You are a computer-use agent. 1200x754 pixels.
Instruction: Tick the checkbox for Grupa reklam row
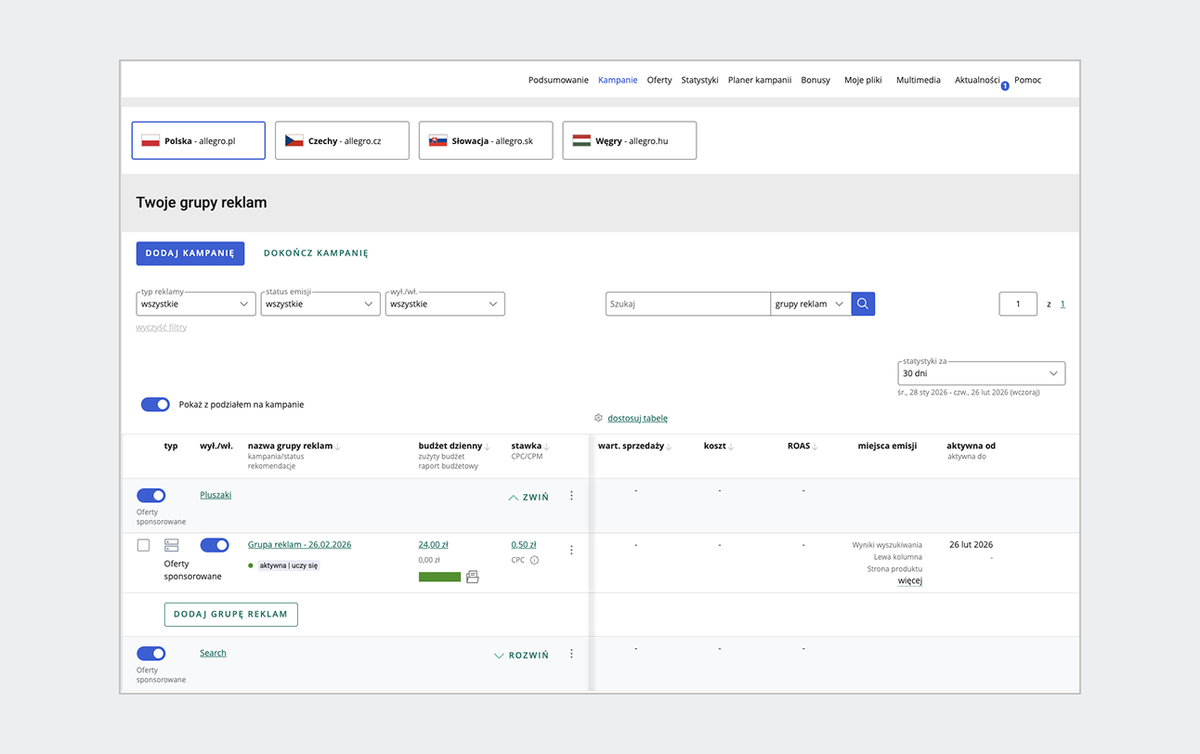pyautogui.click(x=143, y=545)
